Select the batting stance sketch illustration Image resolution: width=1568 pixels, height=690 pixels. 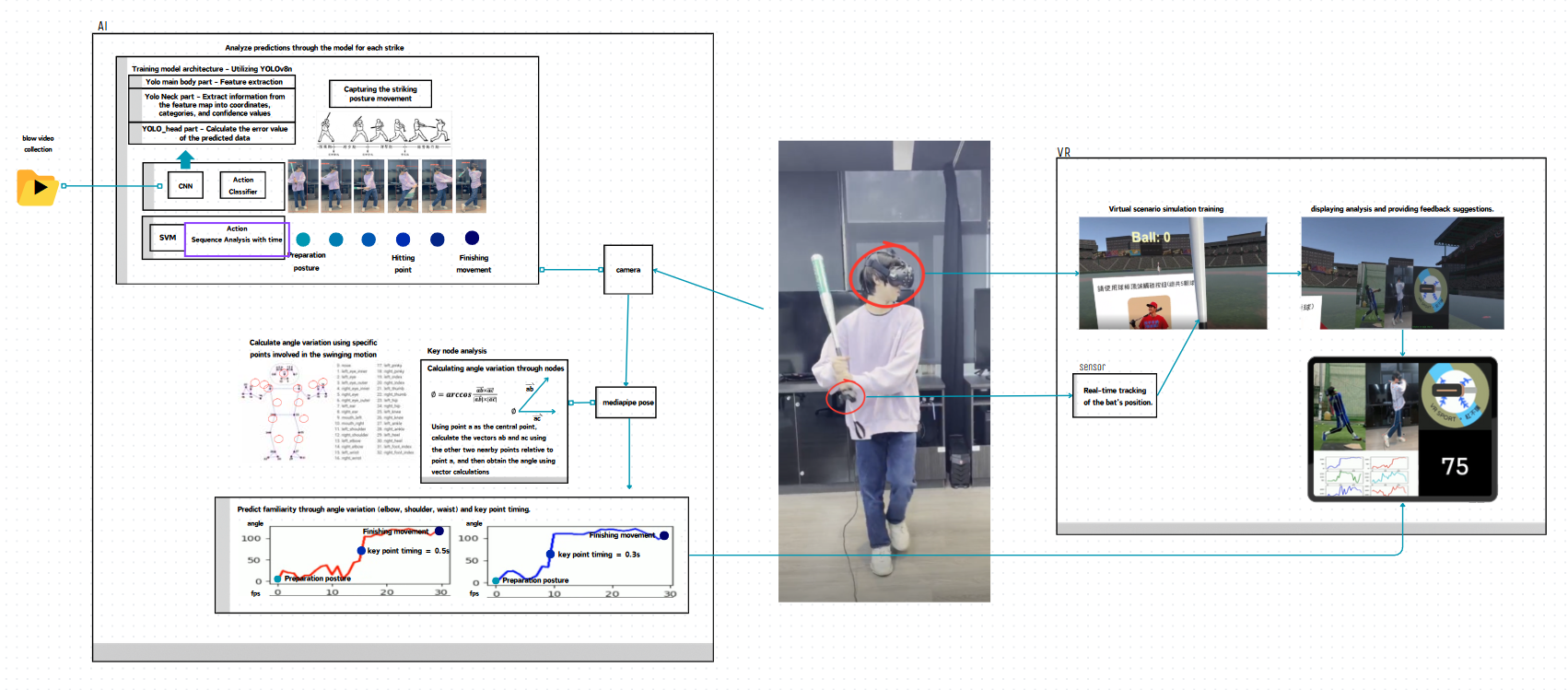(x=384, y=134)
